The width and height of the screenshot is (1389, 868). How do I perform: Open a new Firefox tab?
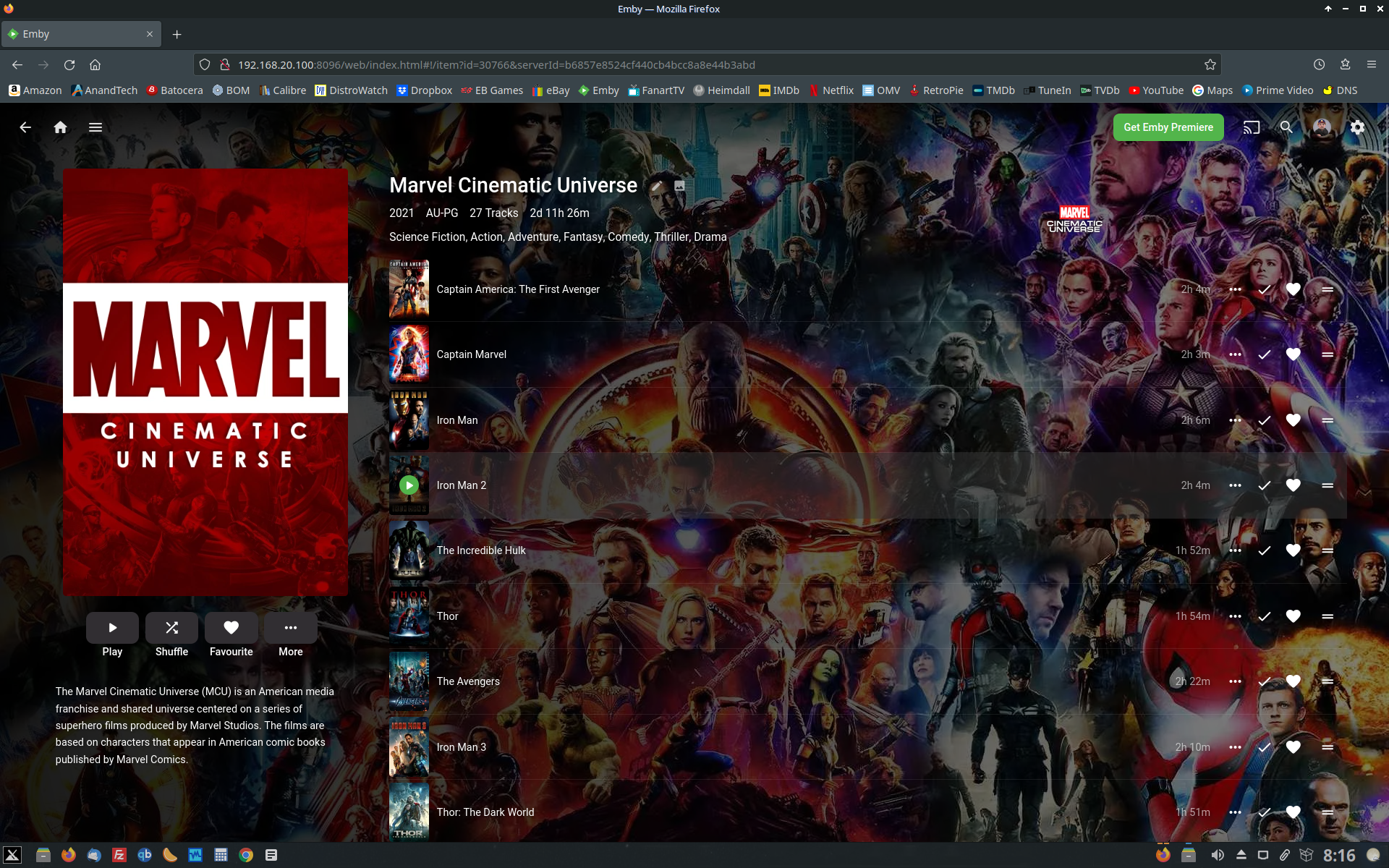(x=177, y=34)
